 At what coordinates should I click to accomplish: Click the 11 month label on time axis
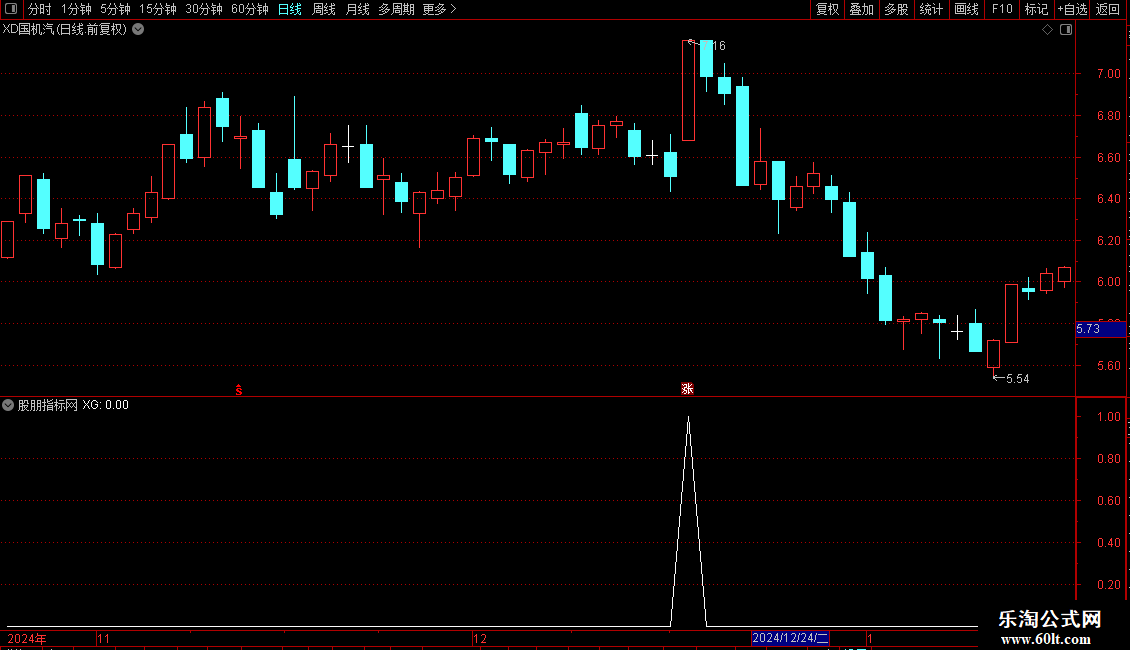pos(104,638)
